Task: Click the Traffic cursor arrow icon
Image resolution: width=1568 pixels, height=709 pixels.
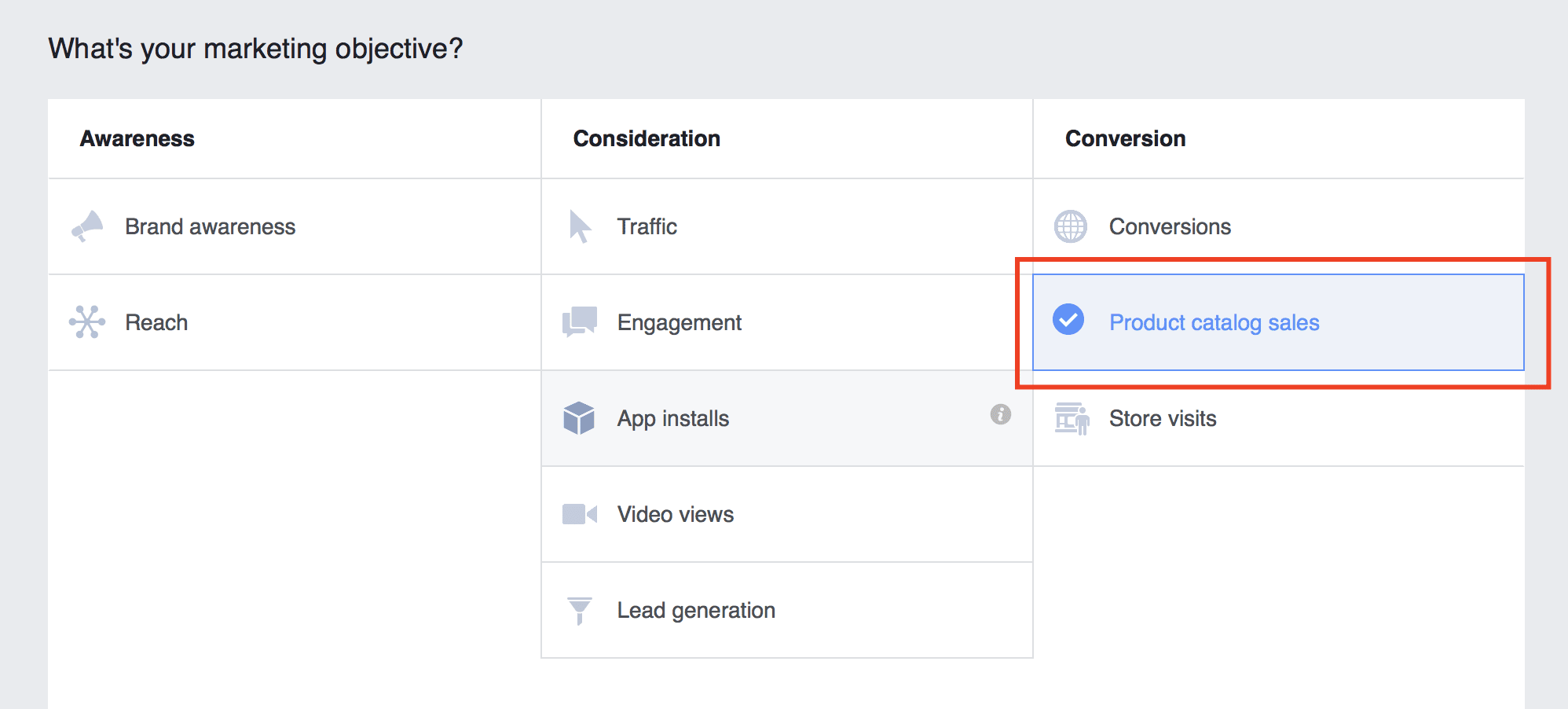Action: [580, 226]
